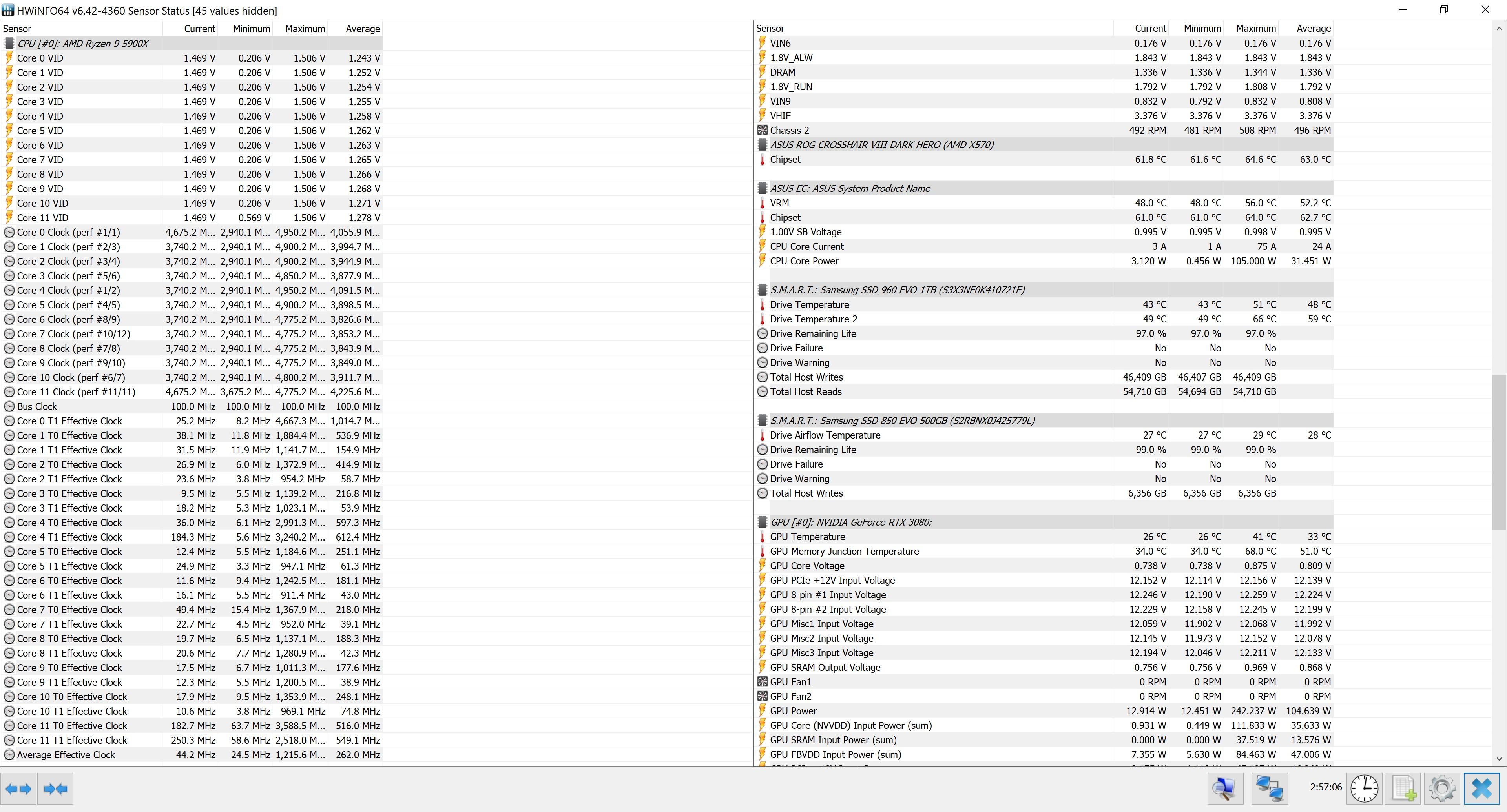1507x812 pixels.
Task: Start logging with the sheet-plus icon
Action: tap(1403, 788)
